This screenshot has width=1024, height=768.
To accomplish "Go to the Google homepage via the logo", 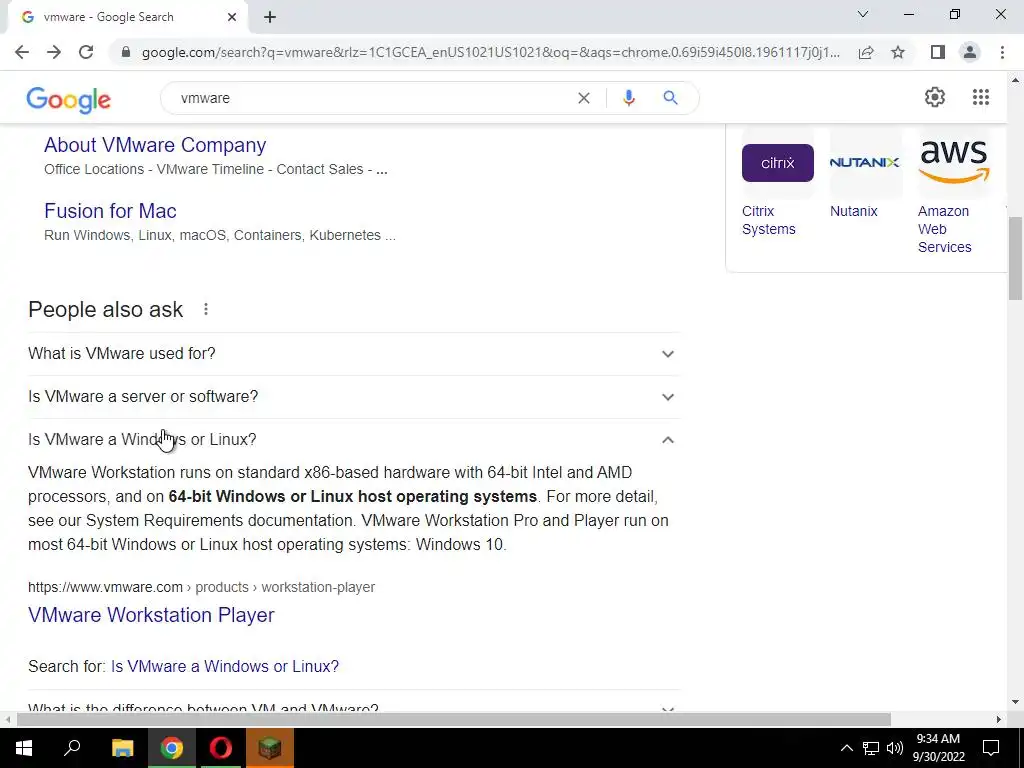I will coord(69,99).
